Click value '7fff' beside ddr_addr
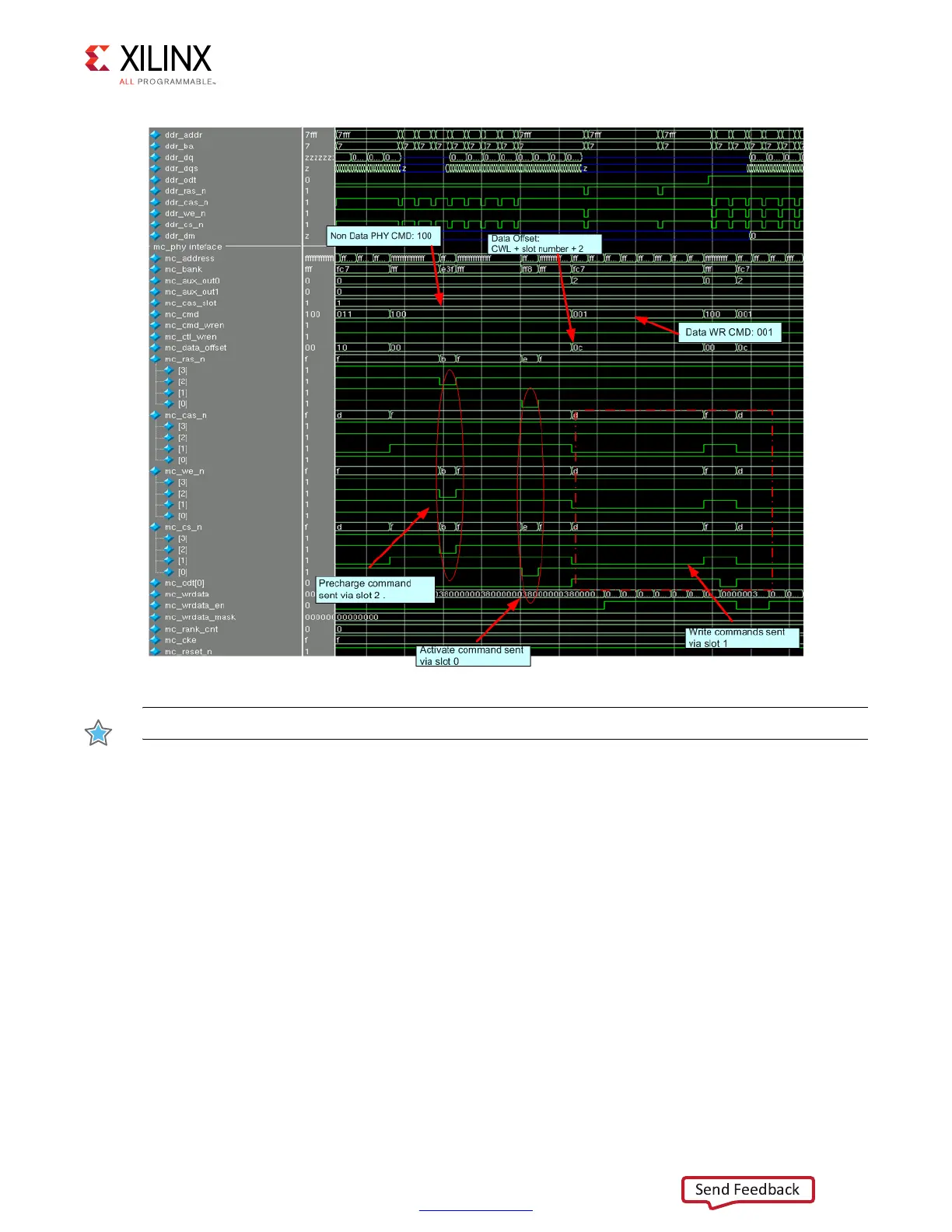The height and width of the screenshot is (1232, 952). [311, 135]
